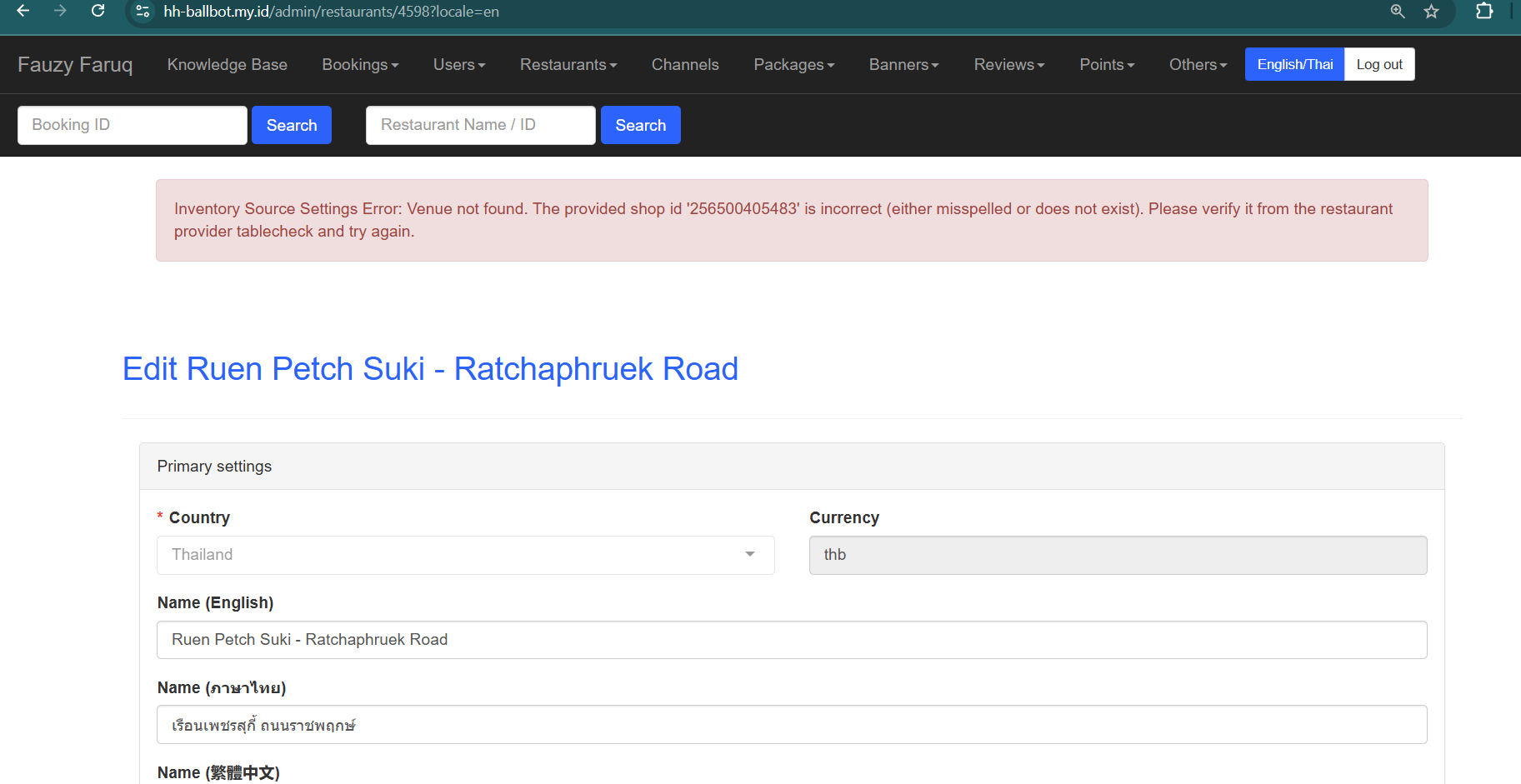Click the Log out button
Viewport: 1521px width, 784px height.
click(x=1379, y=65)
